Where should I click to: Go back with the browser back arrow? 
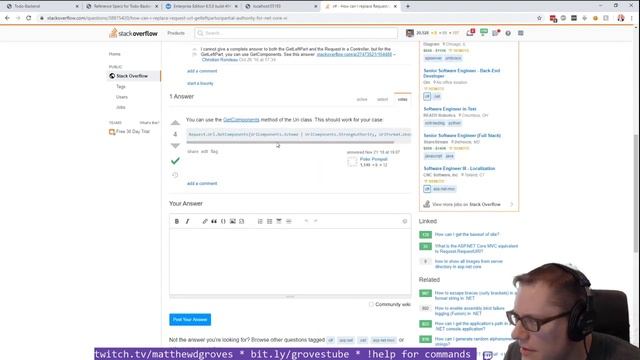7,18
